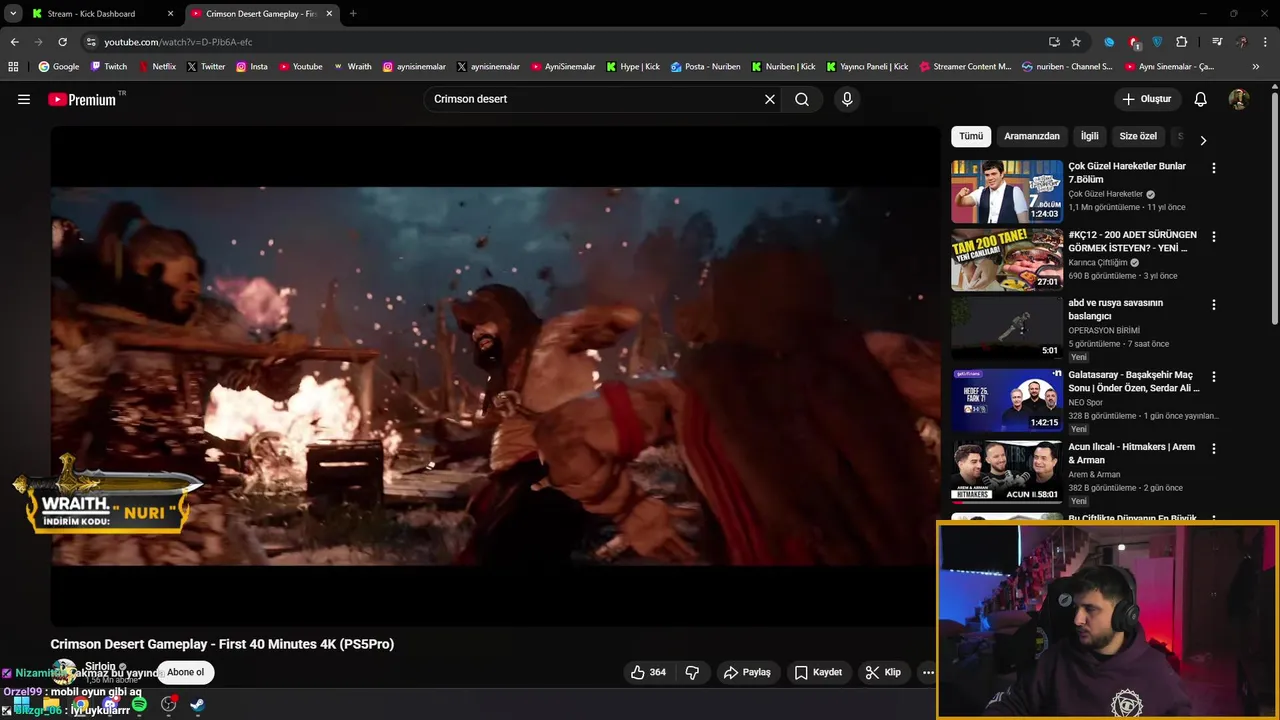The image size is (1280, 720).
Task: Click the address bar URL youtube.com/watch
Action: [x=178, y=42]
